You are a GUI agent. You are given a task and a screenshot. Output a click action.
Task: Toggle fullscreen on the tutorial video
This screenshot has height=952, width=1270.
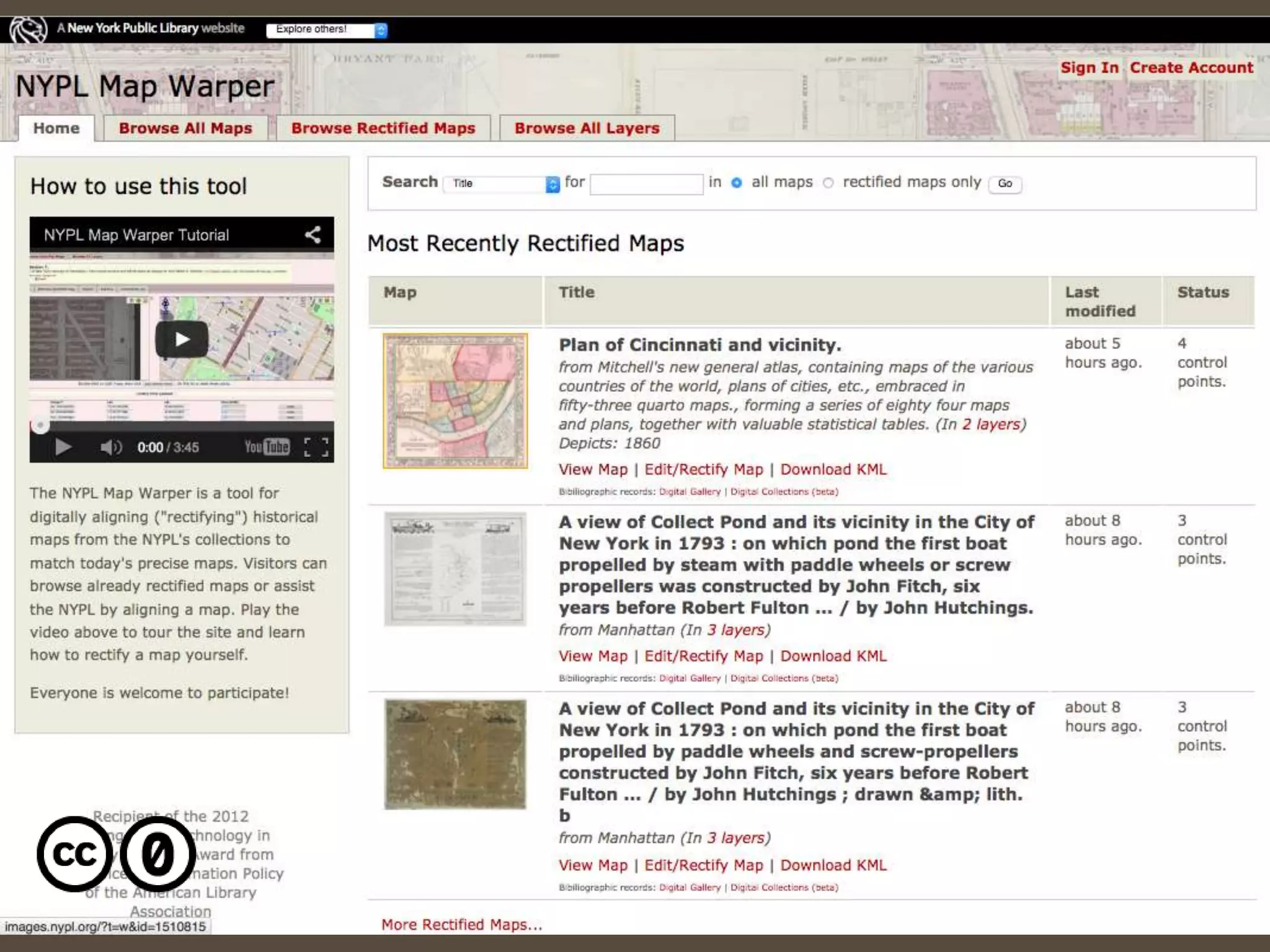pyautogui.click(x=316, y=447)
